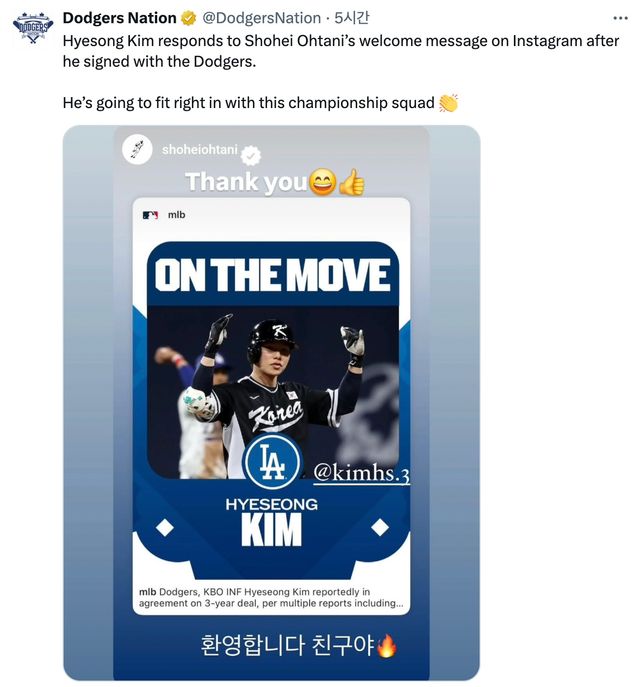This screenshot has height=687, width=640.
Task: Click the MLB logo icon in embedded post
Action: point(150,215)
